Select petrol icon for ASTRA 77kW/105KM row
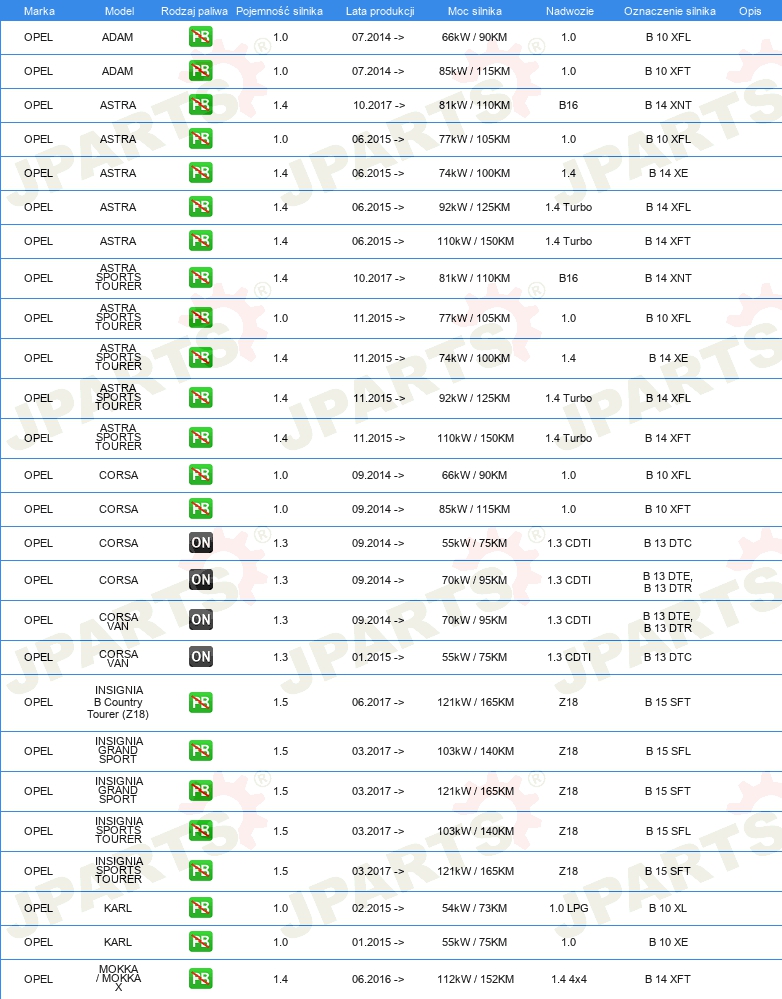 coord(201,139)
